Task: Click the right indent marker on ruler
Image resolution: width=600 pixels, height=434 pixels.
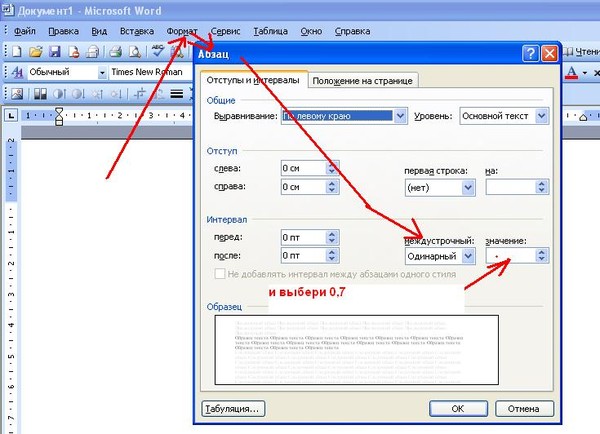Action: coord(583,116)
